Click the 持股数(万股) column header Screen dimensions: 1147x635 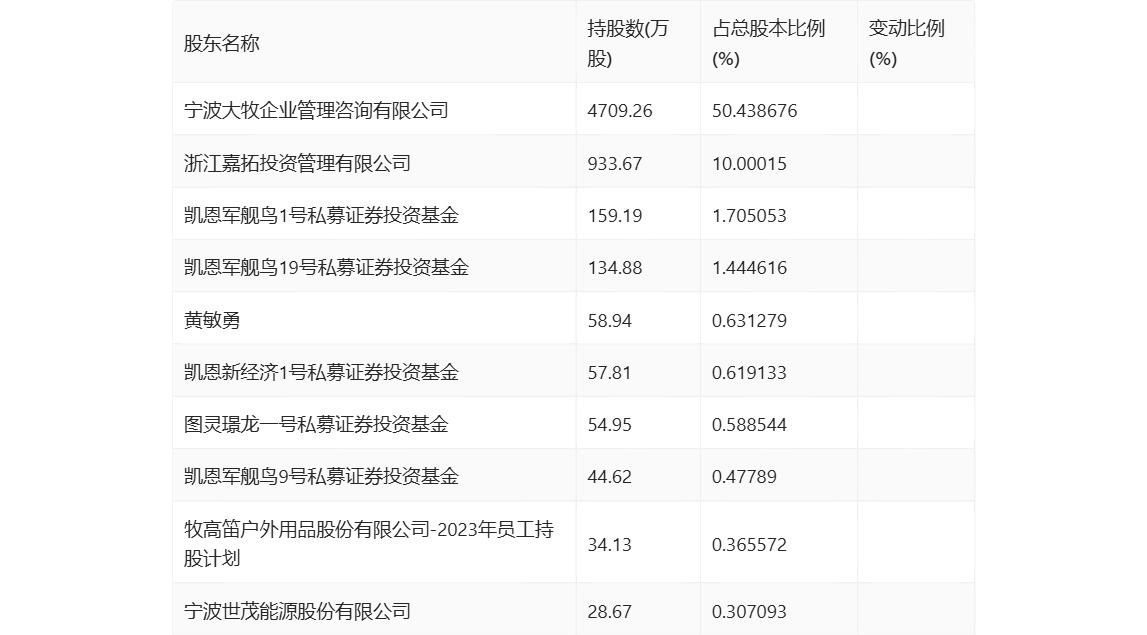[628, 44]
